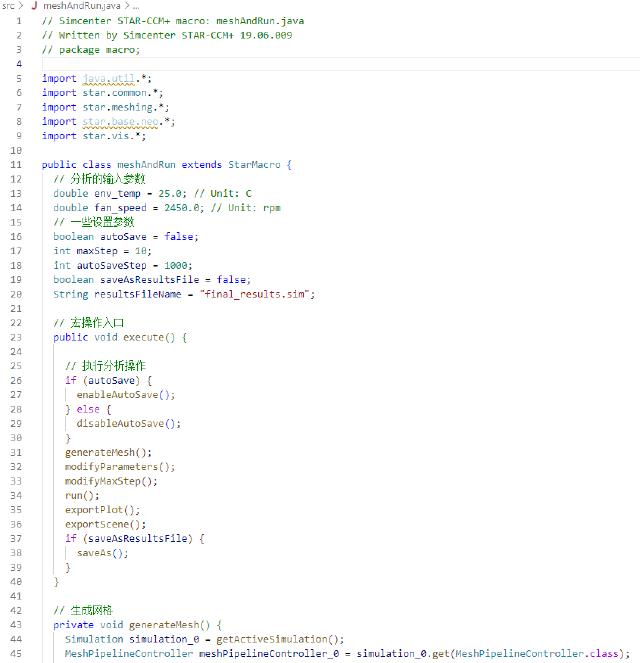The width and height of the screenshot is (640, 663).
Task: Click 'star.common' in import statement
Action: click(x=115, y=93)
